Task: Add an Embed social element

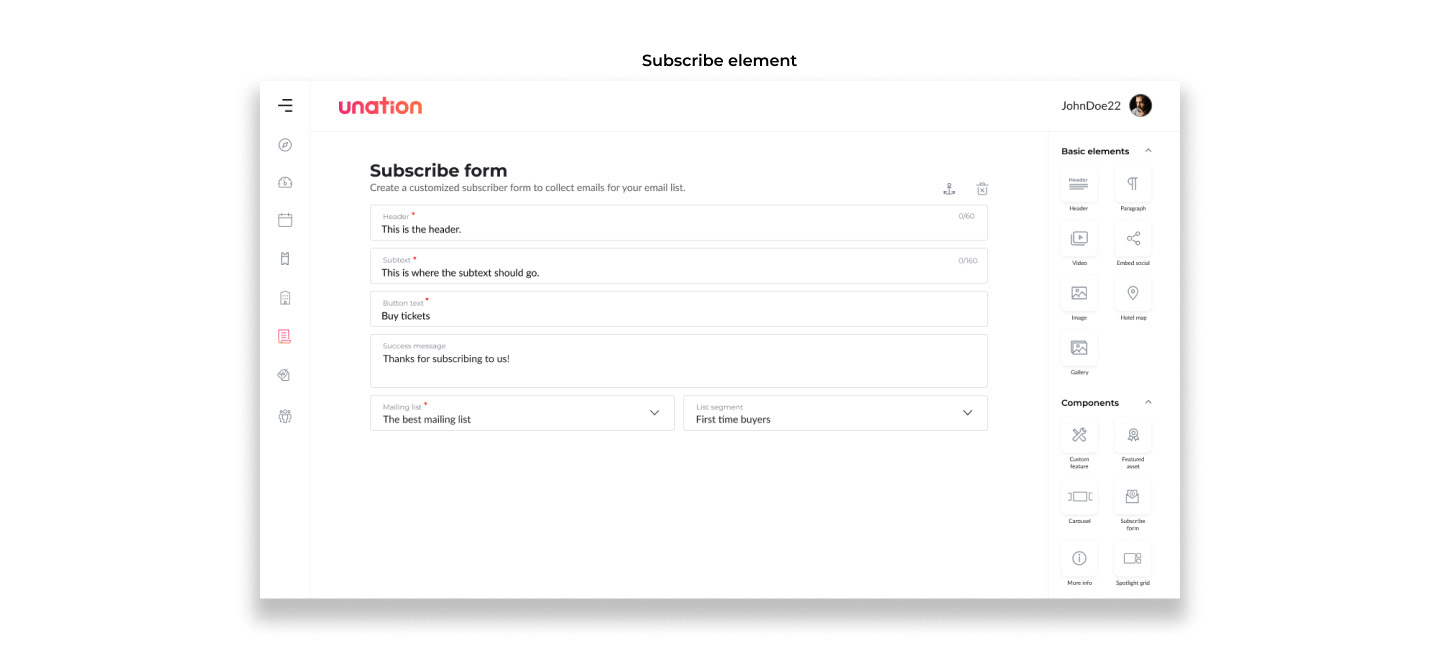Action: coord(1133,239)
